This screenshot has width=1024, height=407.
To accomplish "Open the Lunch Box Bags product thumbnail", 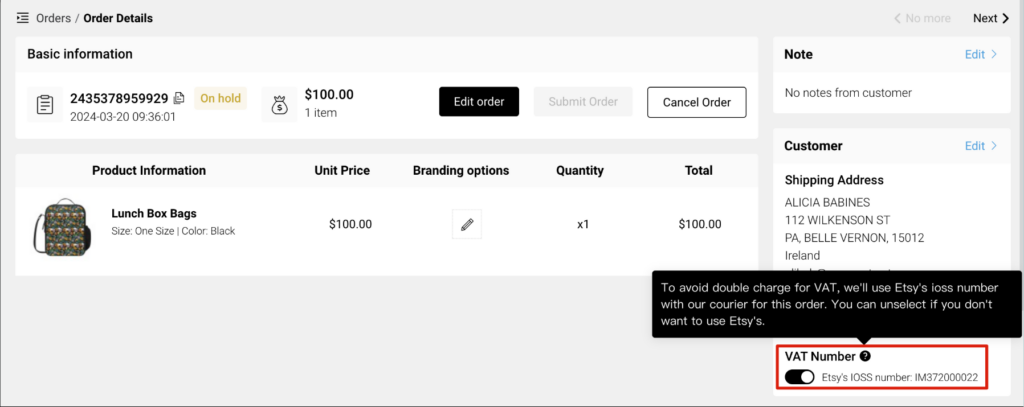I will pyautogui.click(x=63, y=227).
